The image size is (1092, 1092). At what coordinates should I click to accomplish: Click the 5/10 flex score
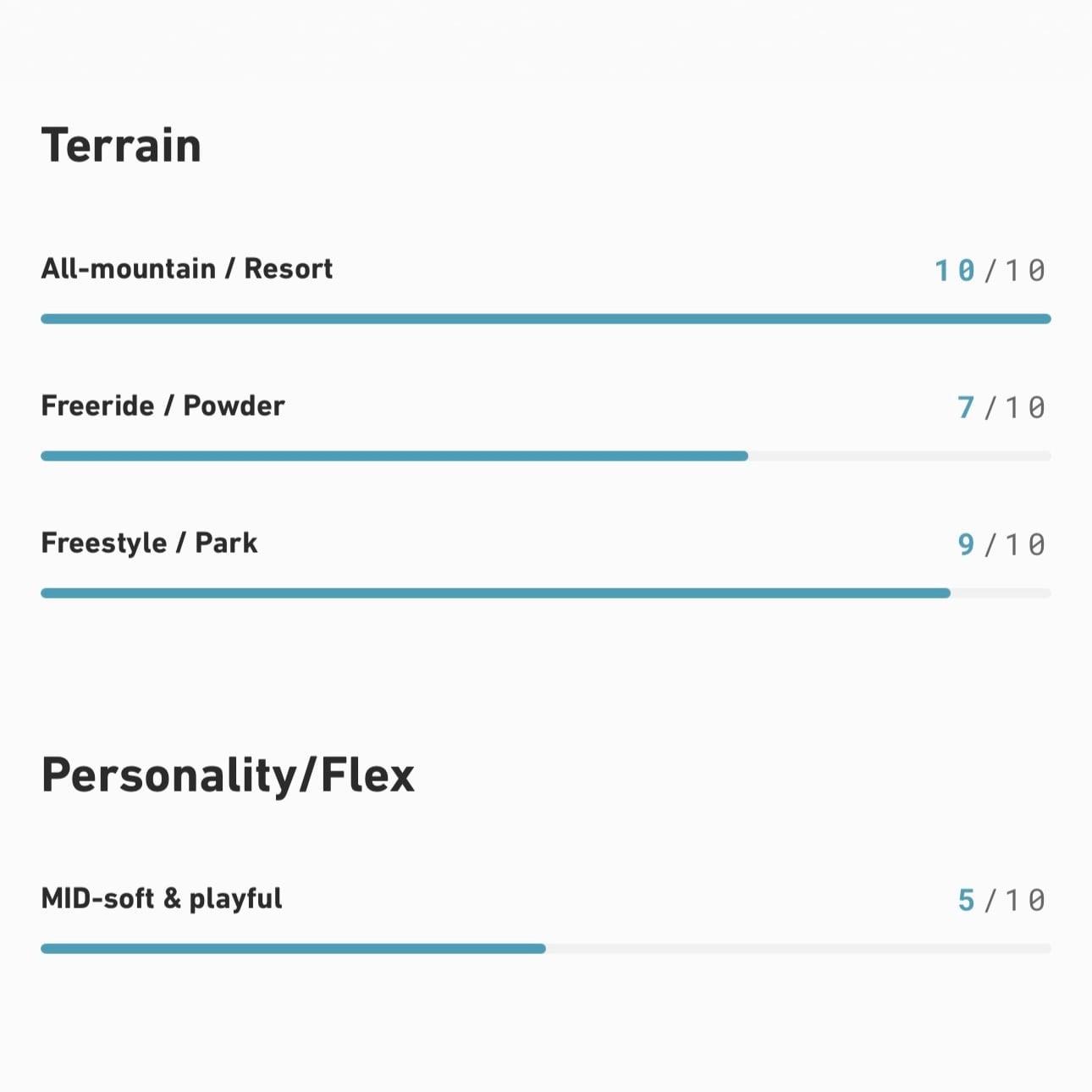1001,901
